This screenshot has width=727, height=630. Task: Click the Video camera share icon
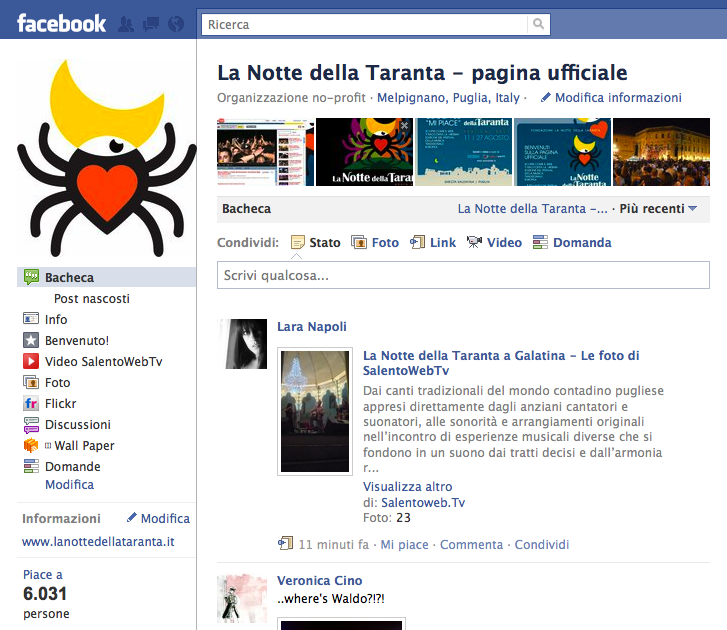474,242
